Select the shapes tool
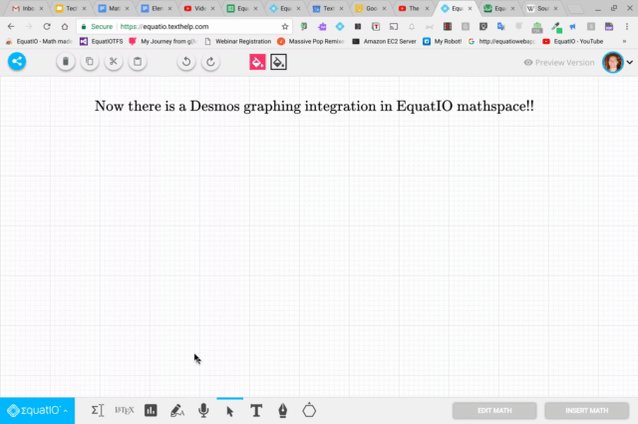Screen dimensions: 638x424 [x=309, y=411]
